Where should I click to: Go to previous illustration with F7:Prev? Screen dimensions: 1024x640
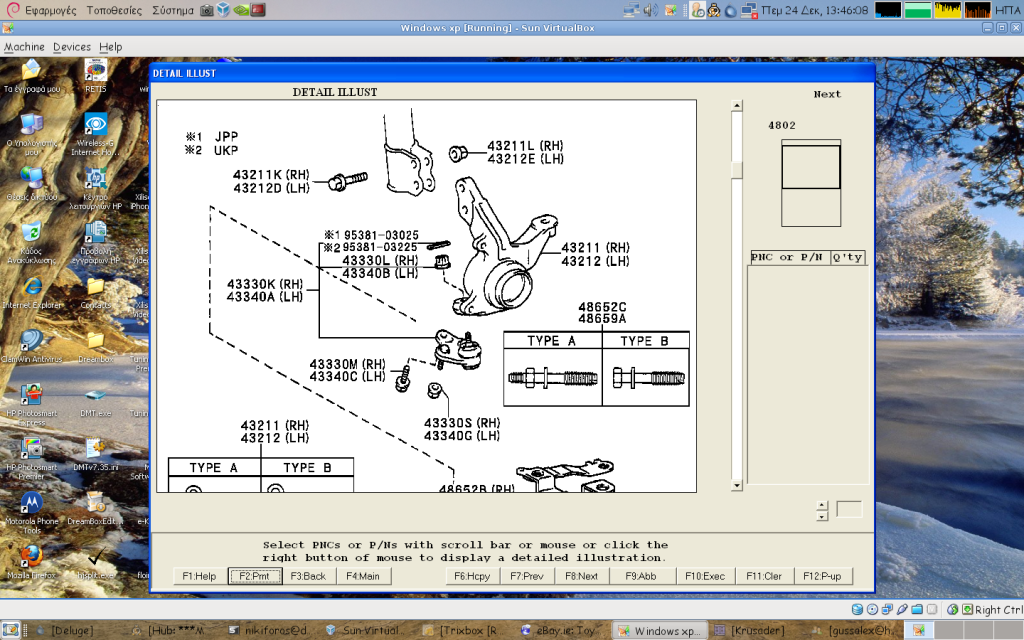click(x=527, y=576)
